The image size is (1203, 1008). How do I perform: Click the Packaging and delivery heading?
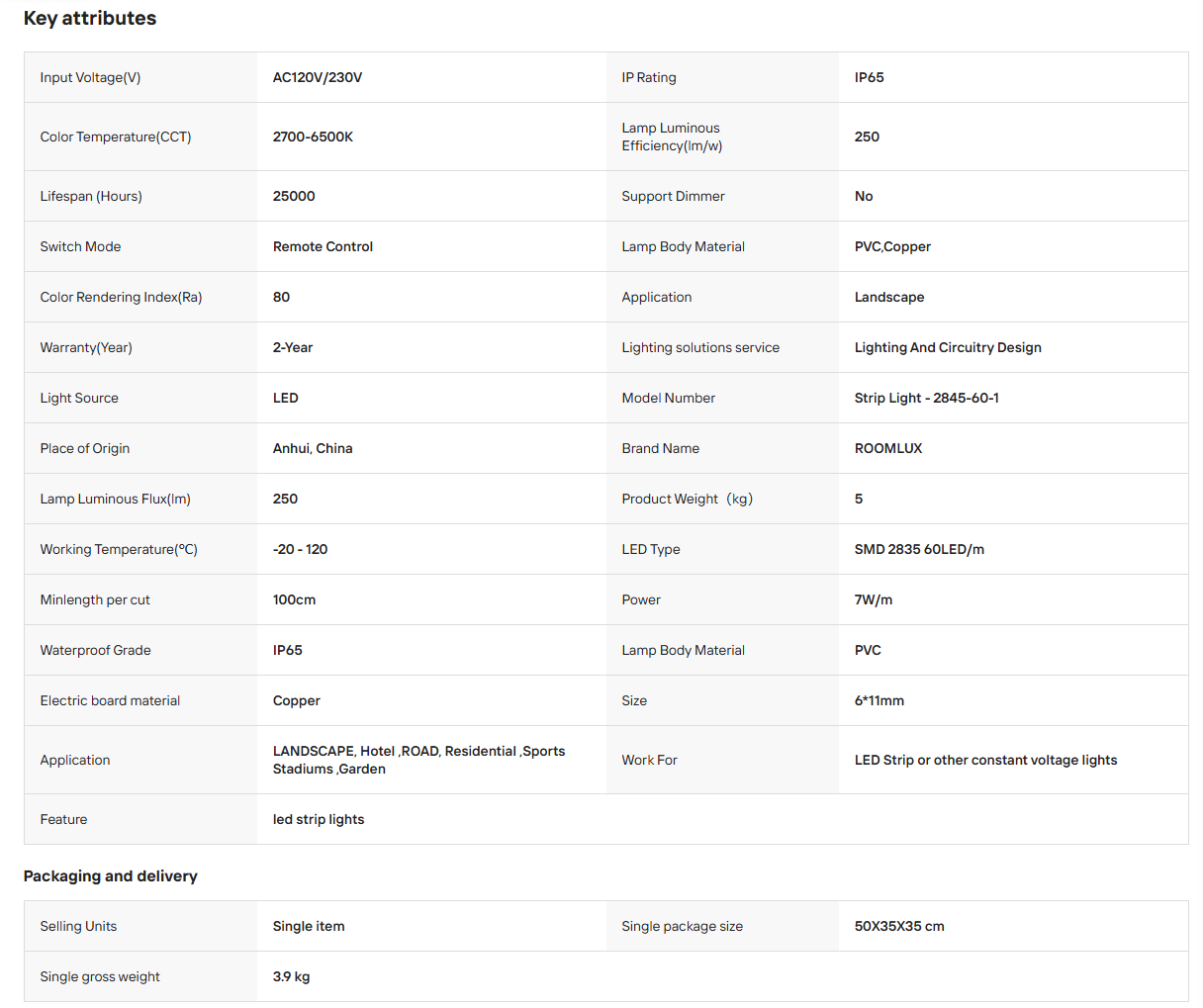pos(111,875)
